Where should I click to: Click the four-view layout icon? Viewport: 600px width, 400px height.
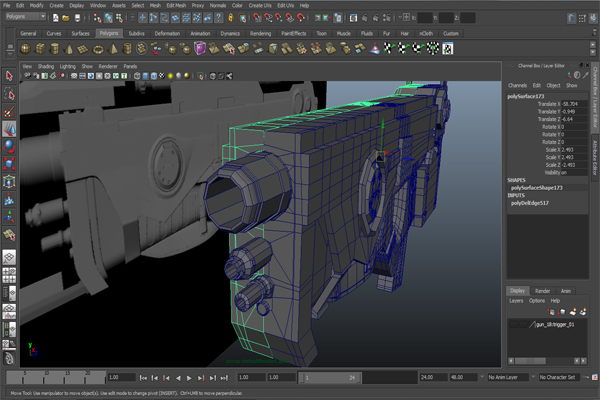click(x=9, y=275)
